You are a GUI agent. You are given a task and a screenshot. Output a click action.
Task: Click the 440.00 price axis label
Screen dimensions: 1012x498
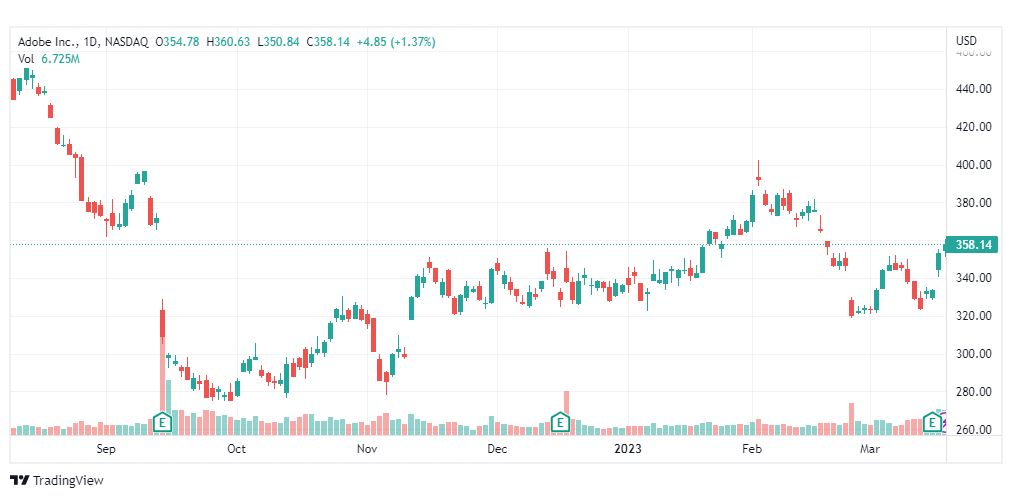point(973,89)
